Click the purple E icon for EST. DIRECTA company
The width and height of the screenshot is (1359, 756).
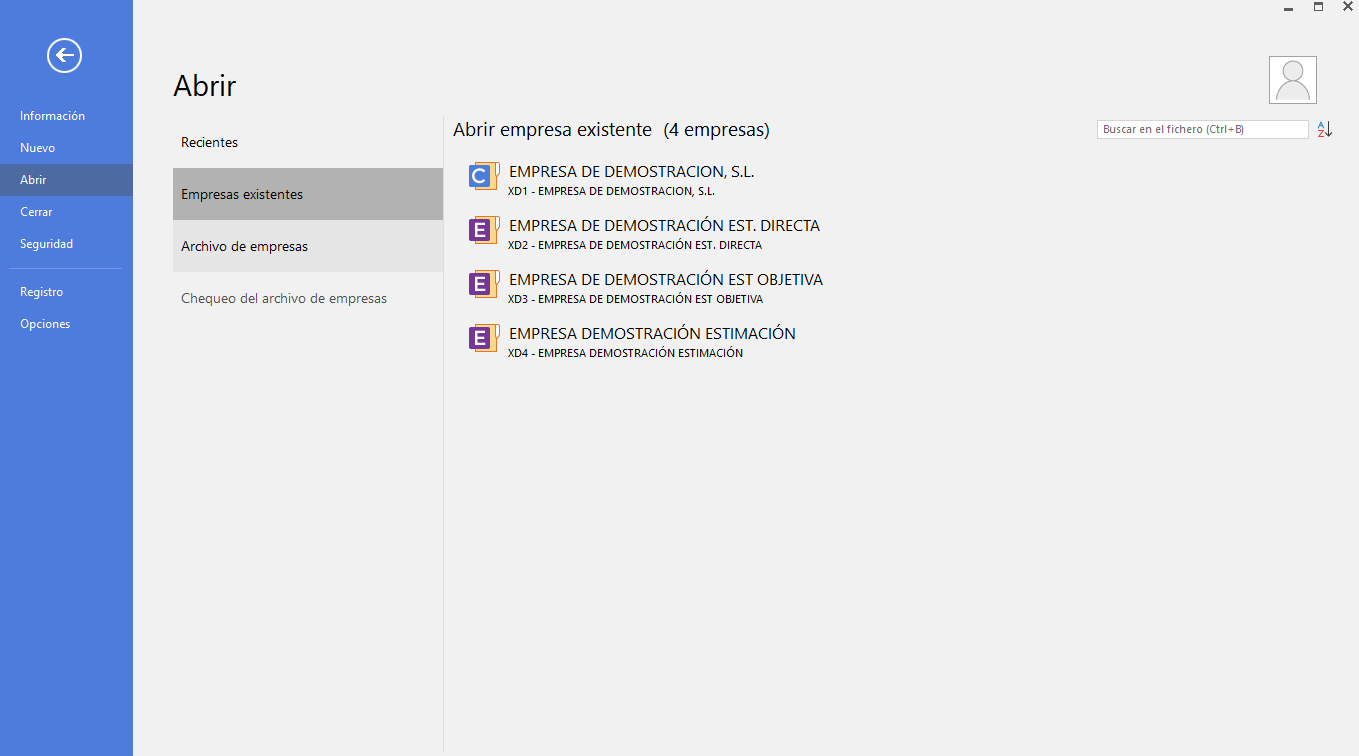[x=484, y=230]
